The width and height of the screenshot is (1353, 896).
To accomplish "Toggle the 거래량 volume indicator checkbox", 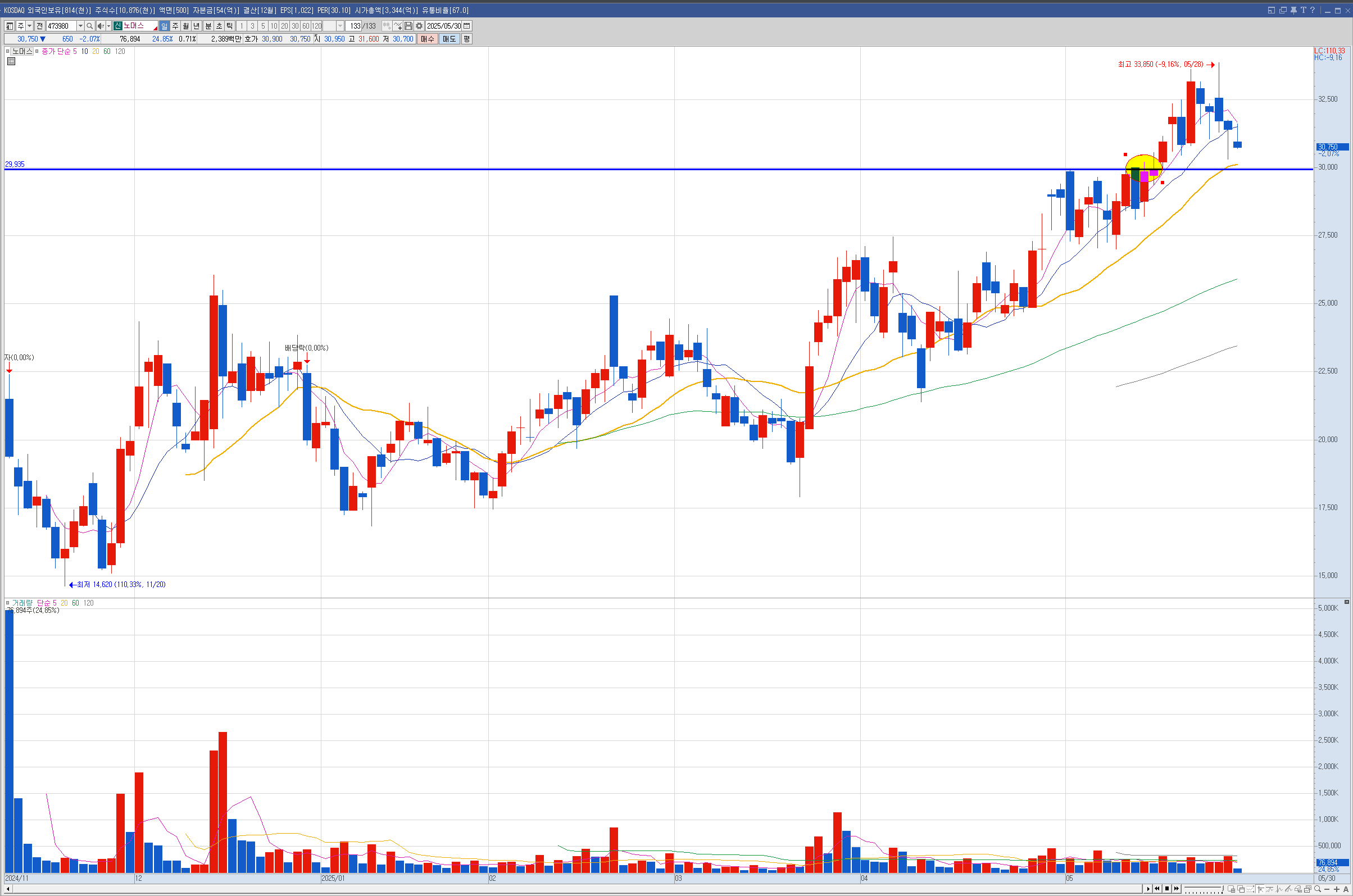I will click(7, 603).
